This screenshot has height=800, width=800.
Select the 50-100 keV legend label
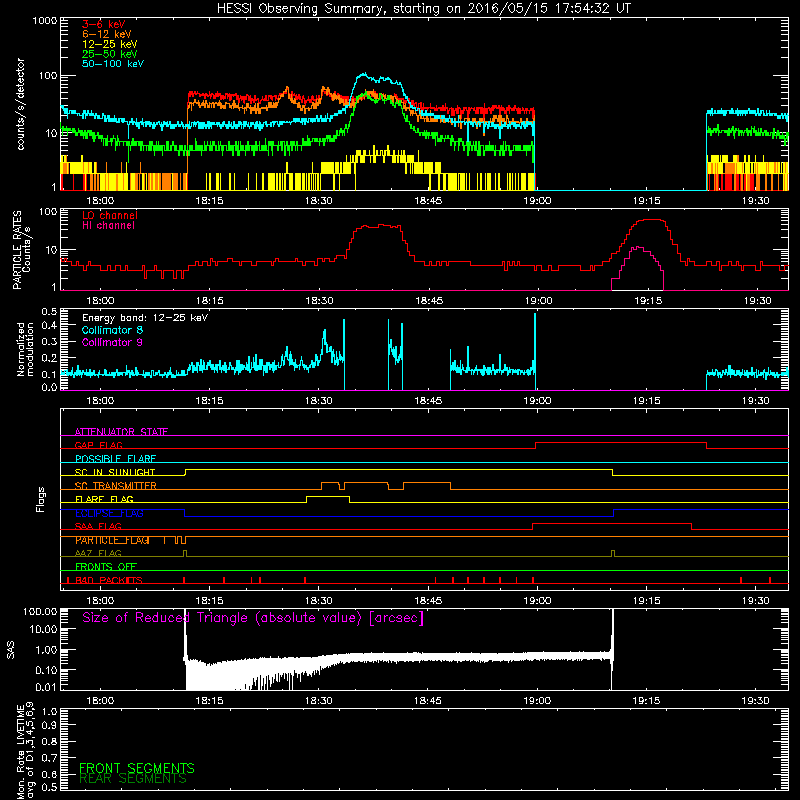113,64
